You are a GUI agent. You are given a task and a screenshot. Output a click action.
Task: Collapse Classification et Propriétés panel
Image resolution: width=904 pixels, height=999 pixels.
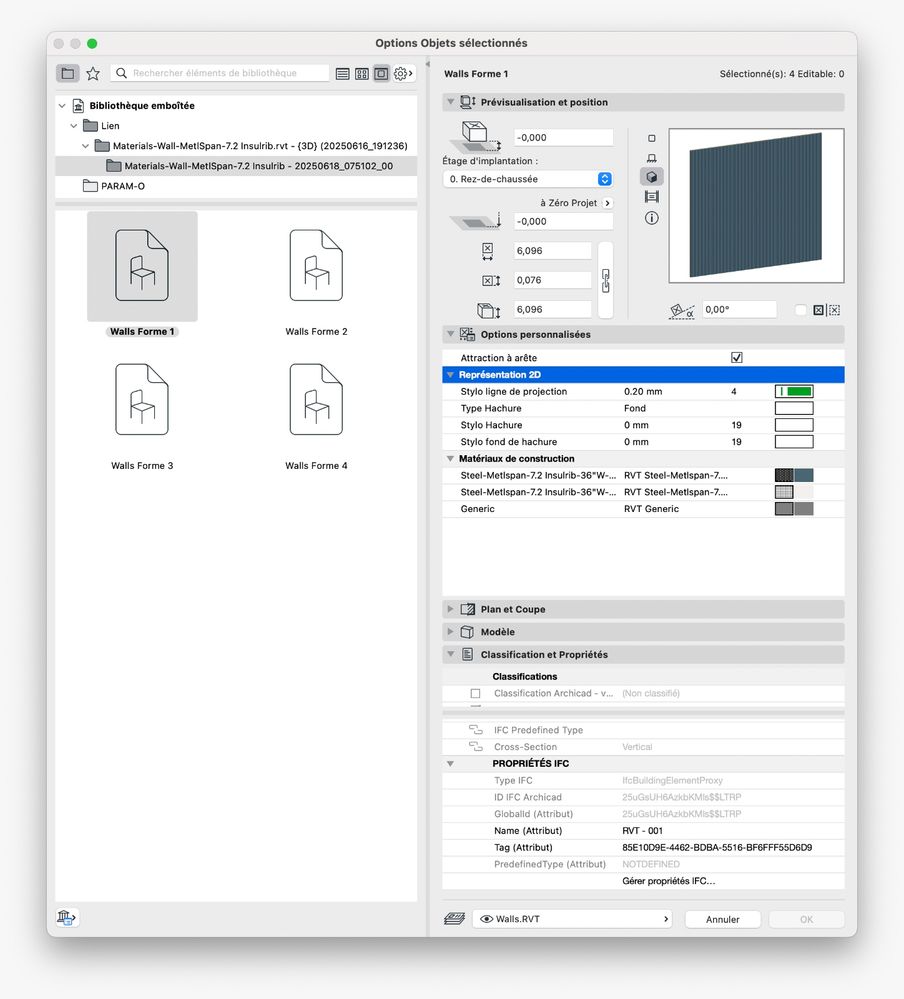[450, 654]
